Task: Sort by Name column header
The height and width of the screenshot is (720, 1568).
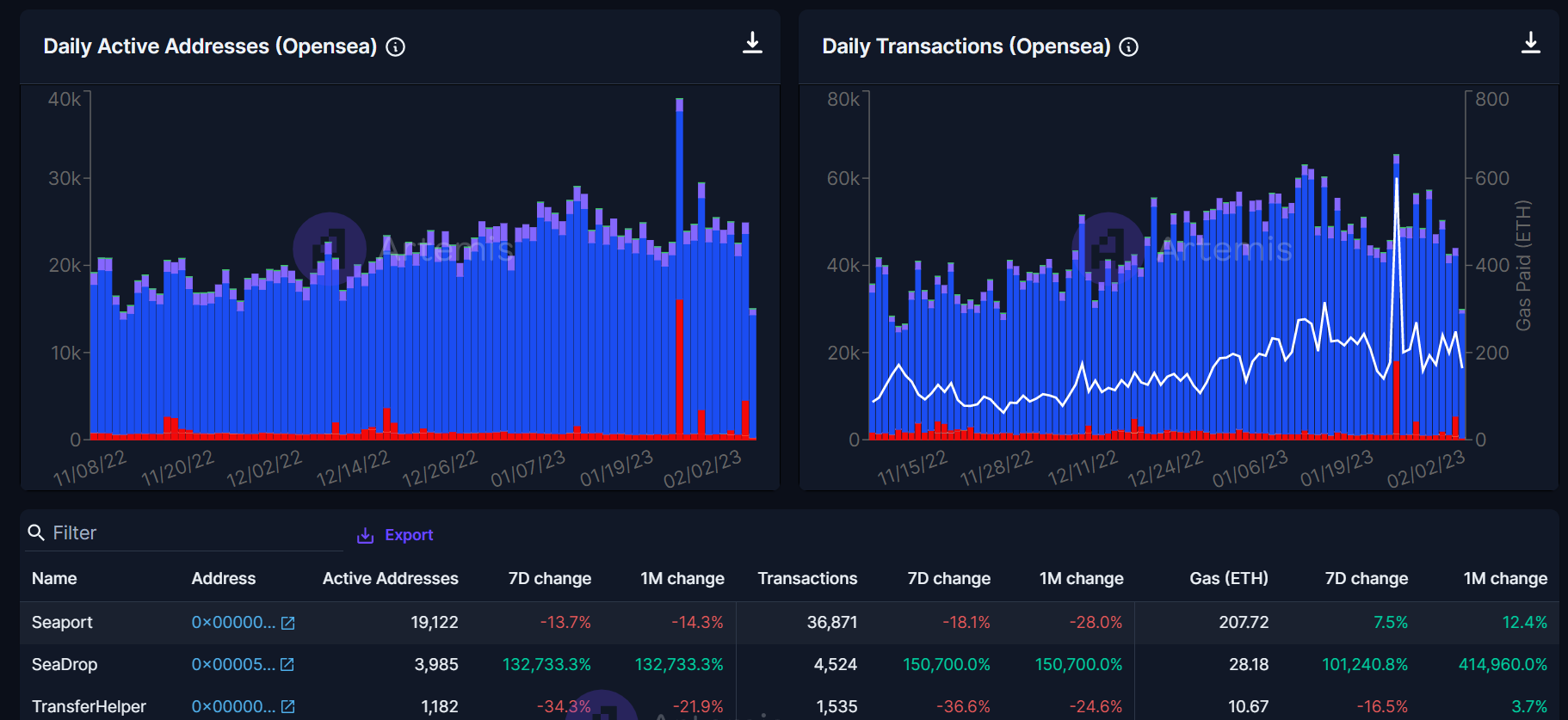Action: [54, 578]
